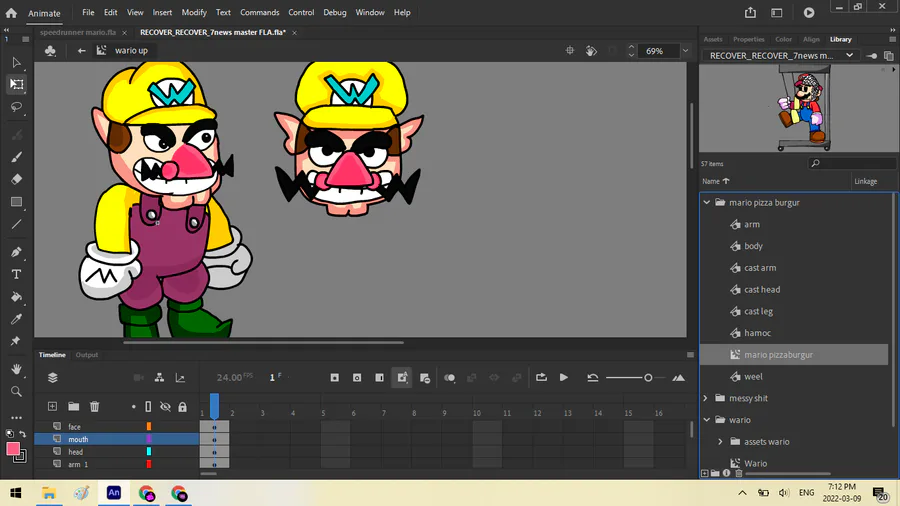Image resolution: width=900 pixels, height=506 pixels.
Task: Click the new layer icon
Action: click(52, 406)
